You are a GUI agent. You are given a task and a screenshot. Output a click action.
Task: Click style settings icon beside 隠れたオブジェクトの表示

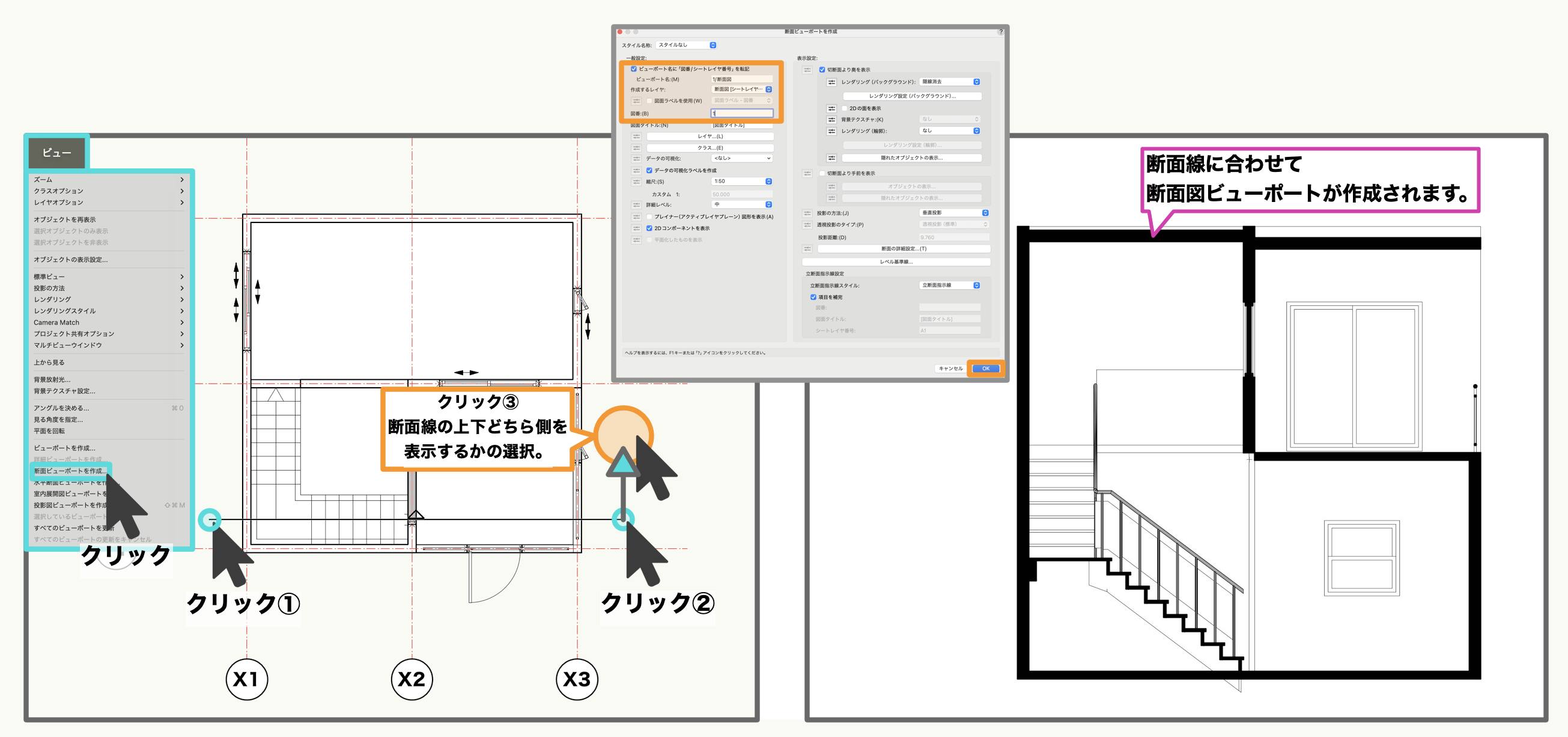click(x=831, y=157)
